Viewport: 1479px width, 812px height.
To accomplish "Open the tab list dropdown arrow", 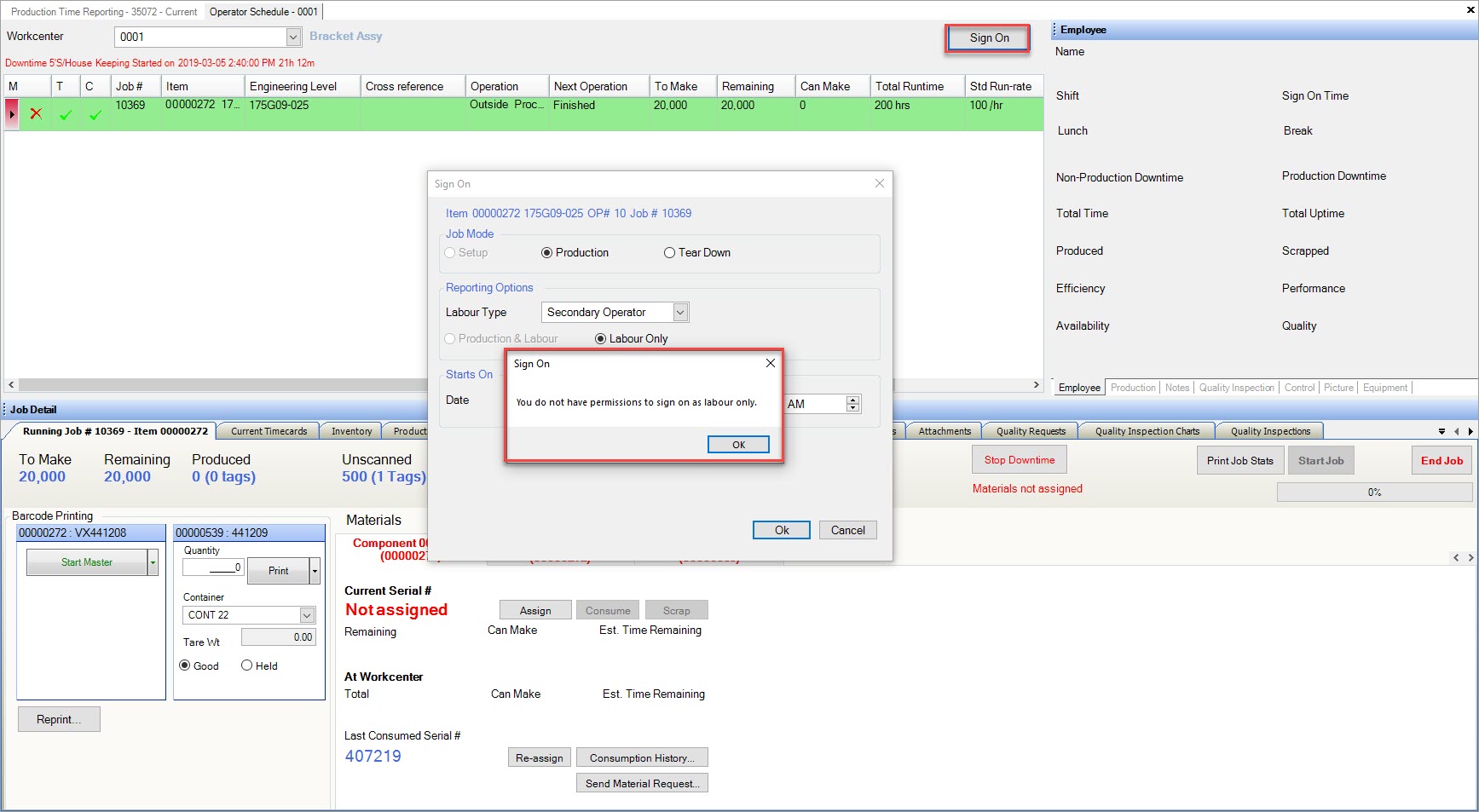I will coord(1441,431).
